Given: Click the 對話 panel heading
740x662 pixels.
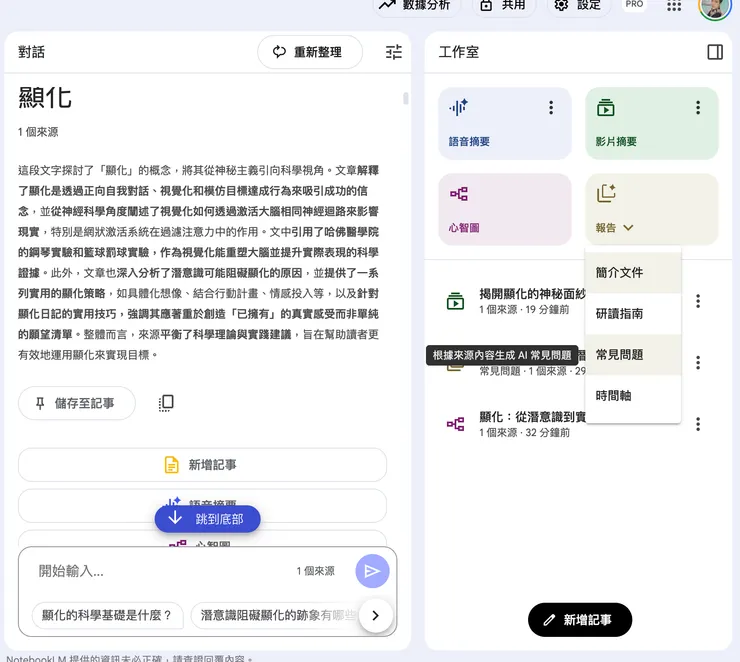Looking at the screenshot, I should coord(32,52).
